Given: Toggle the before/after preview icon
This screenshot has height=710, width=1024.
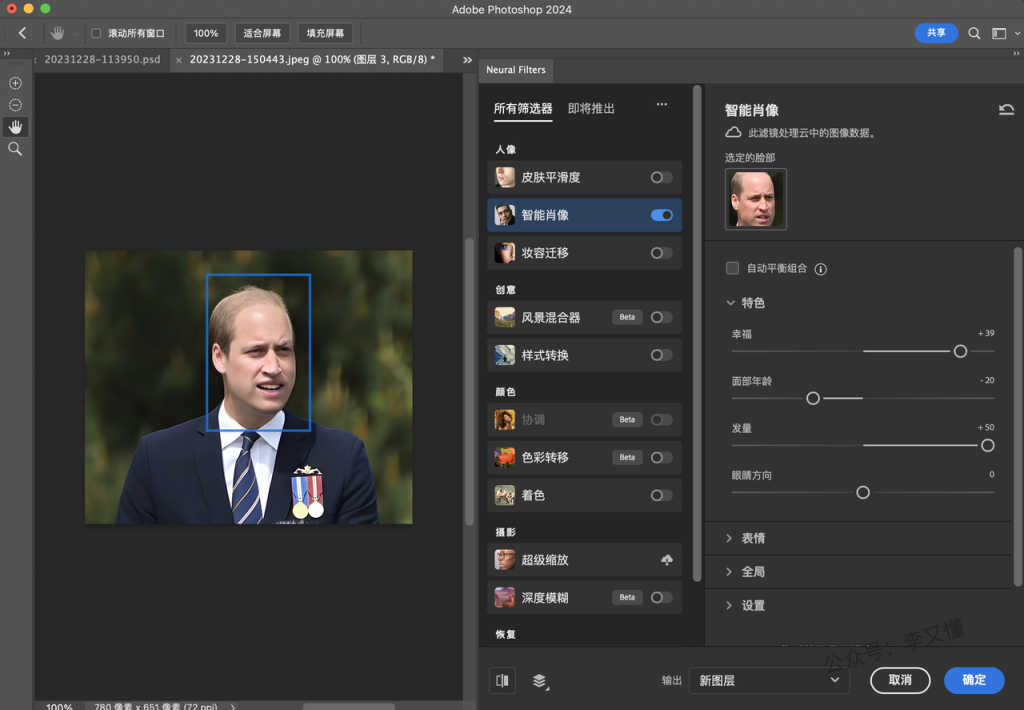Looking at the screenshot, I should 502,680.
